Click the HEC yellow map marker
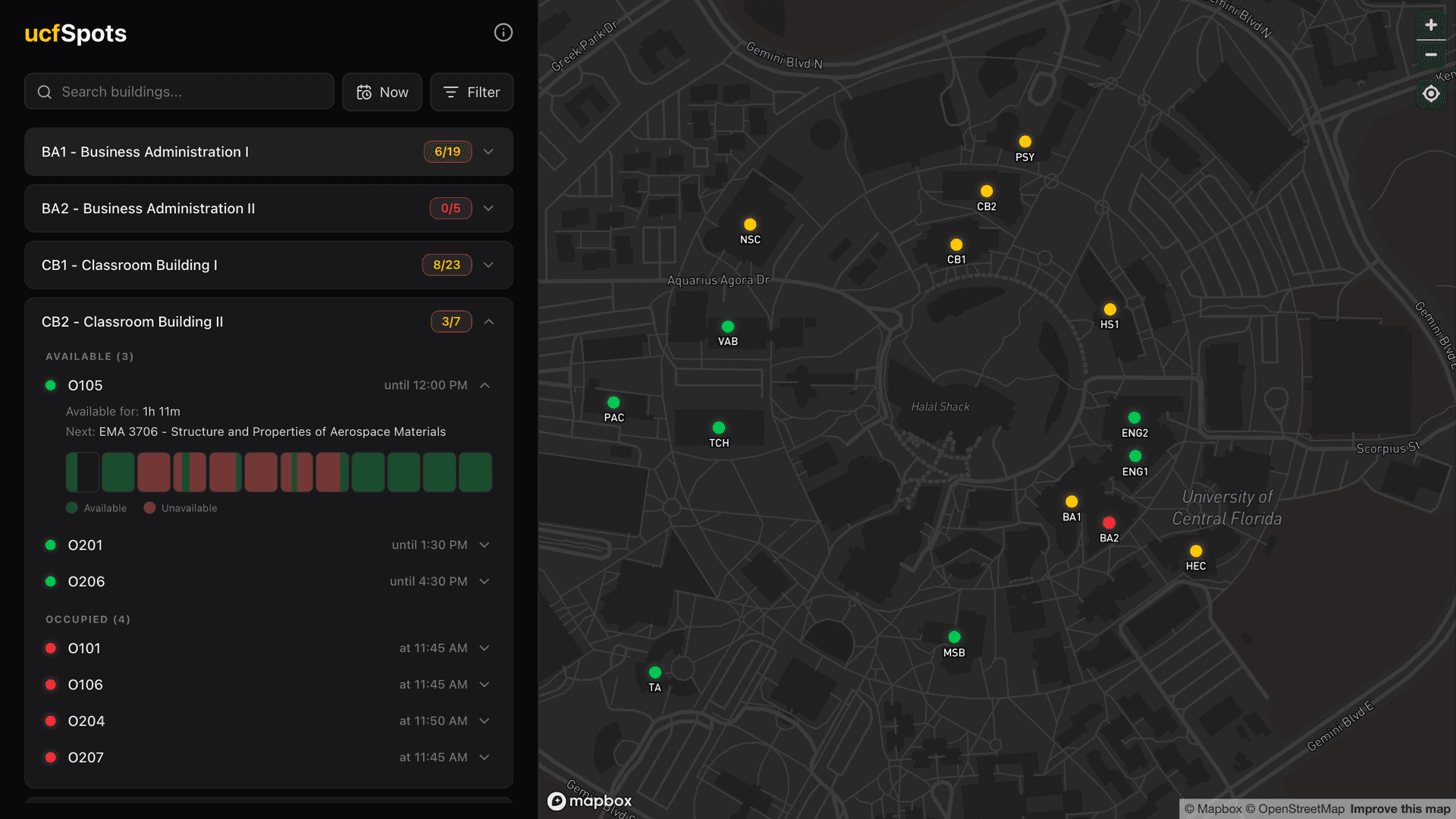 (x=1196, y=551)
